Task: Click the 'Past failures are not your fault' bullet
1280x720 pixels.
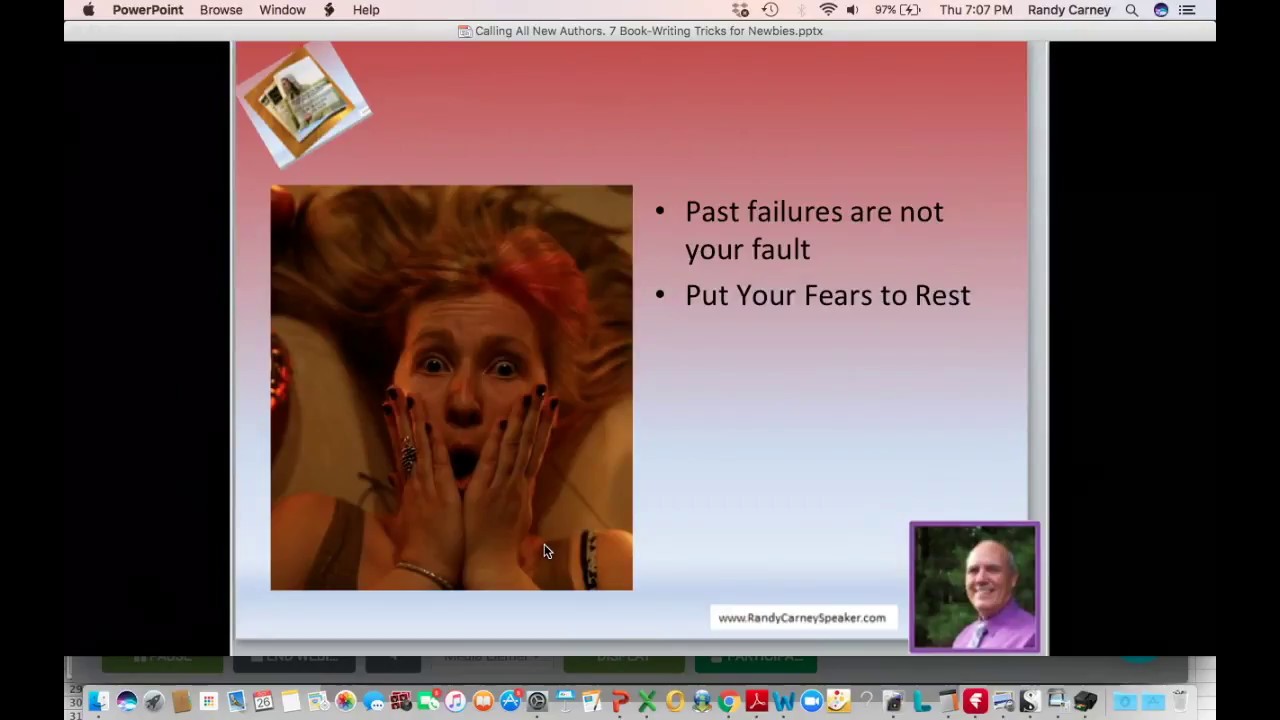Action: tap(814, 230)
